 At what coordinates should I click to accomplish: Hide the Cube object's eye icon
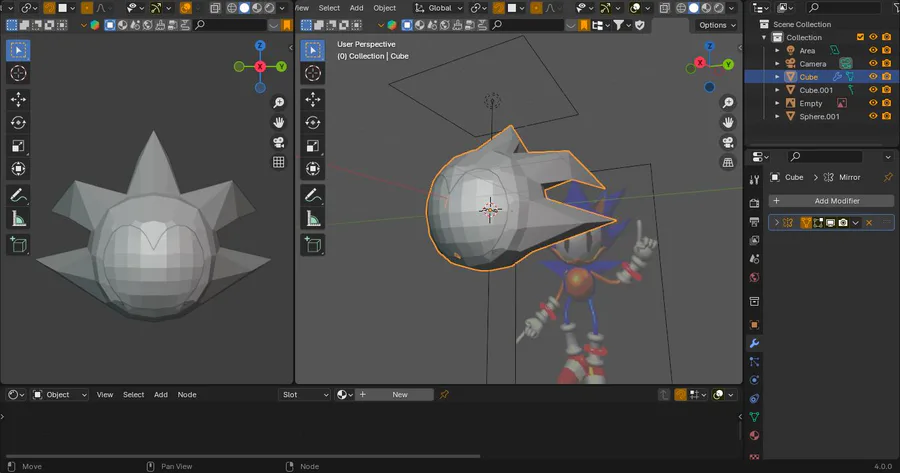(x=873, y=76)
